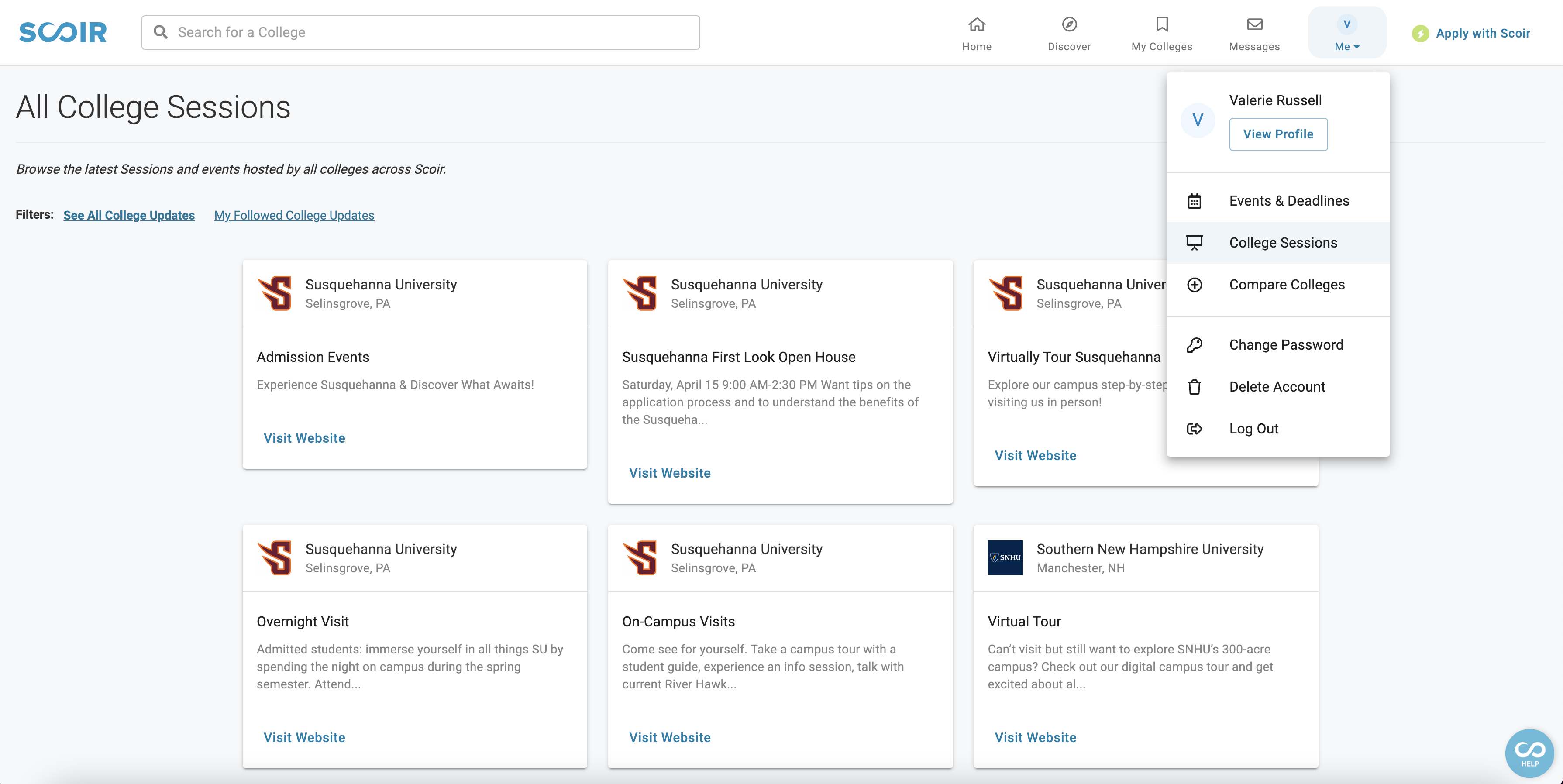Click the My Colleges bookmark icon
This screenshot has height=784, width=1563.
coord(1161,24)
